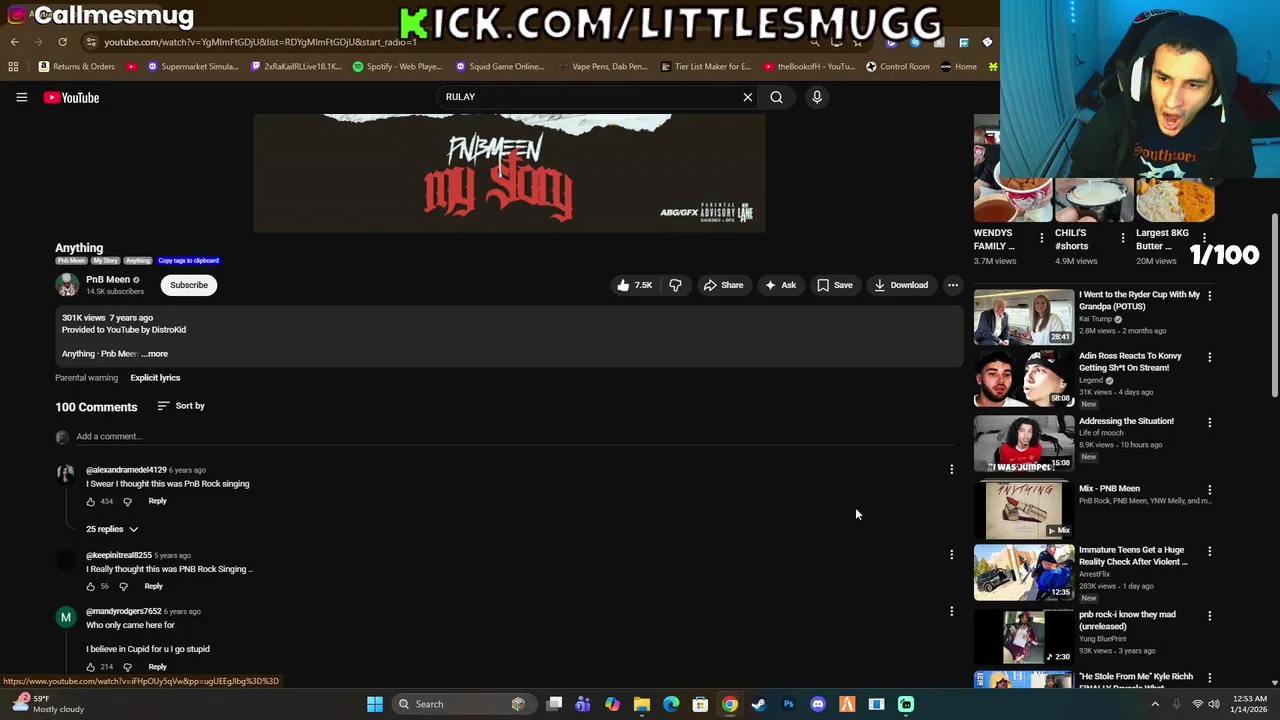Save the video to a playlist

835,285
